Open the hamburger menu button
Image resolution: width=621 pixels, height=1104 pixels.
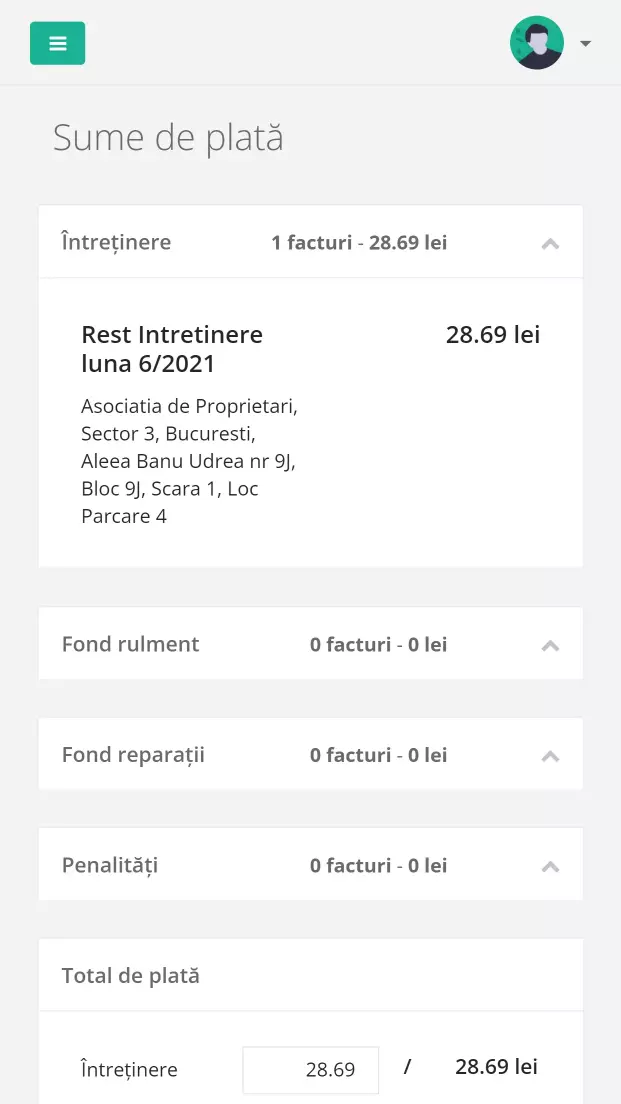pyautogui.click(x=57, y=43)
